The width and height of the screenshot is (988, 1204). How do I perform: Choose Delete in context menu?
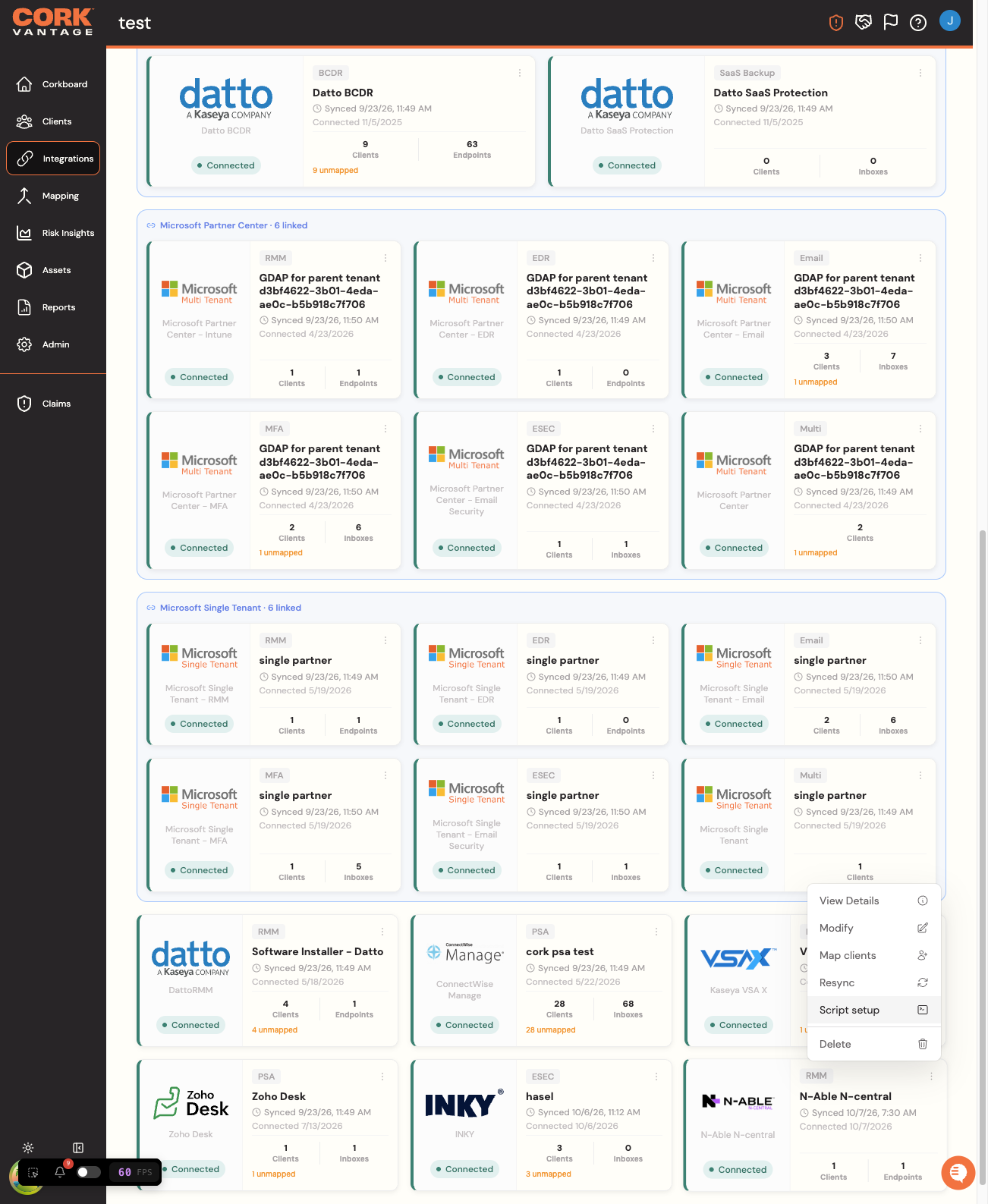[874, 1044]
